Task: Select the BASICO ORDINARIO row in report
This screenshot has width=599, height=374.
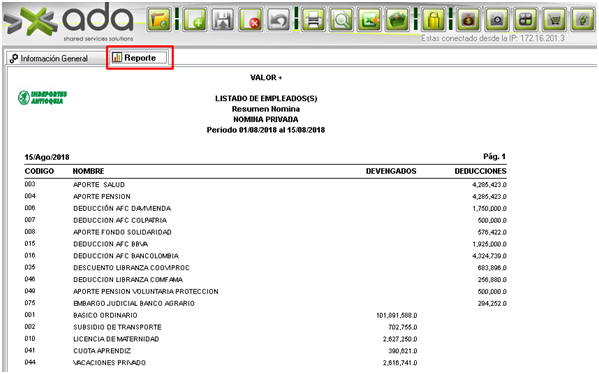Action: pos(266,316)
